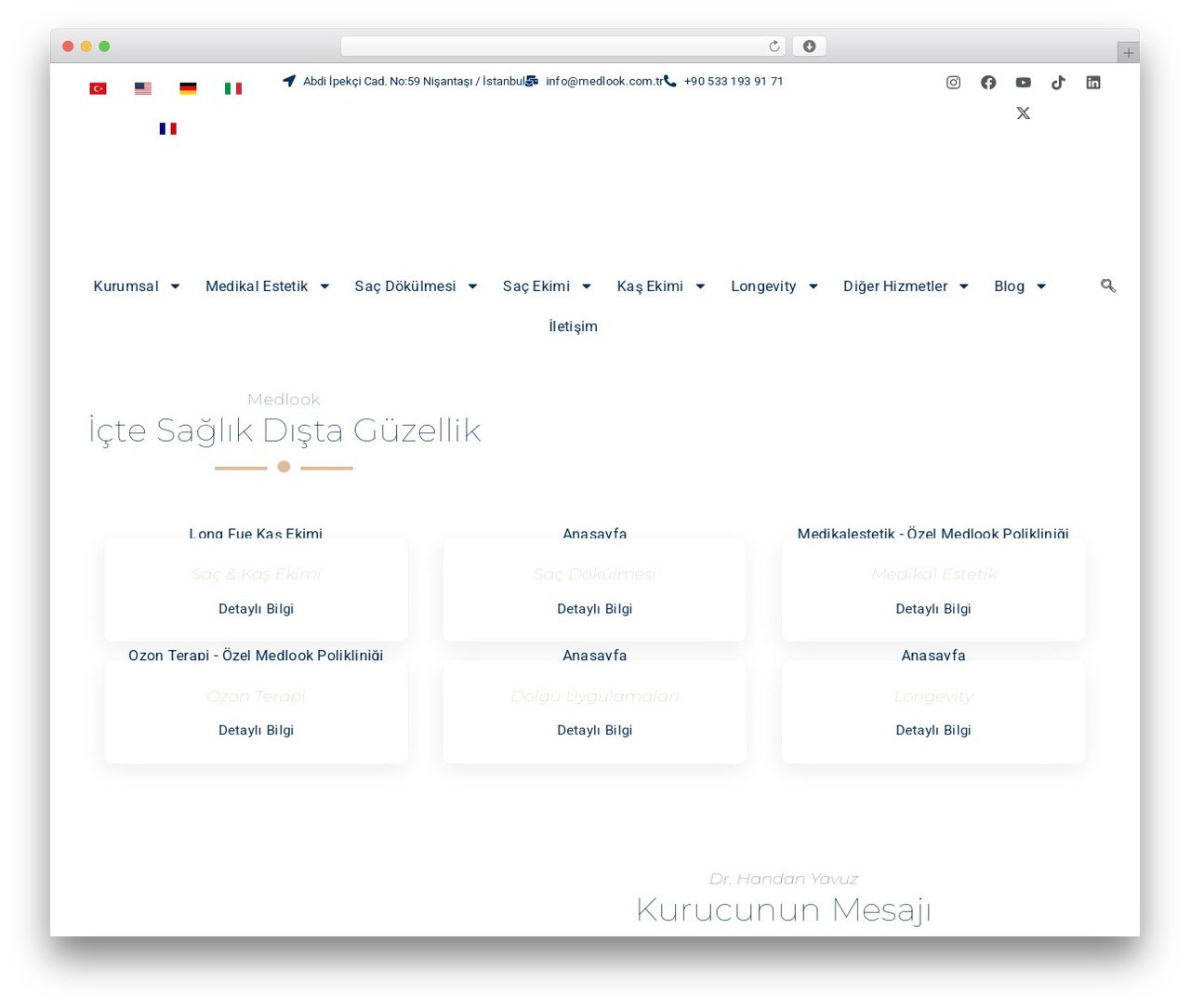1190x1008 pixels.
Task: Open Detaylı Bilgi for Medikal Estetik
Action: (x=932, y=609)
